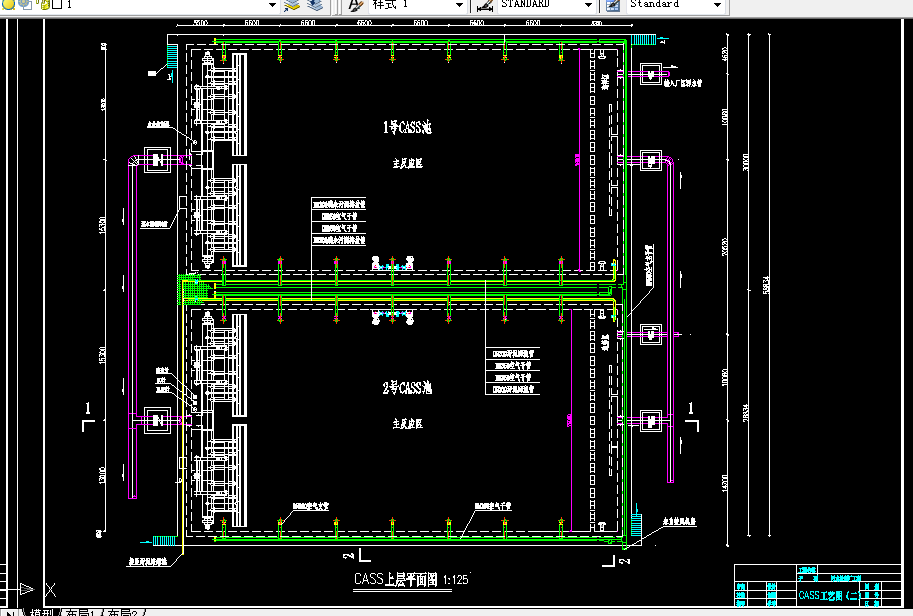
Task: Switch to the 模型 model tab
Action: coord(41,613)
